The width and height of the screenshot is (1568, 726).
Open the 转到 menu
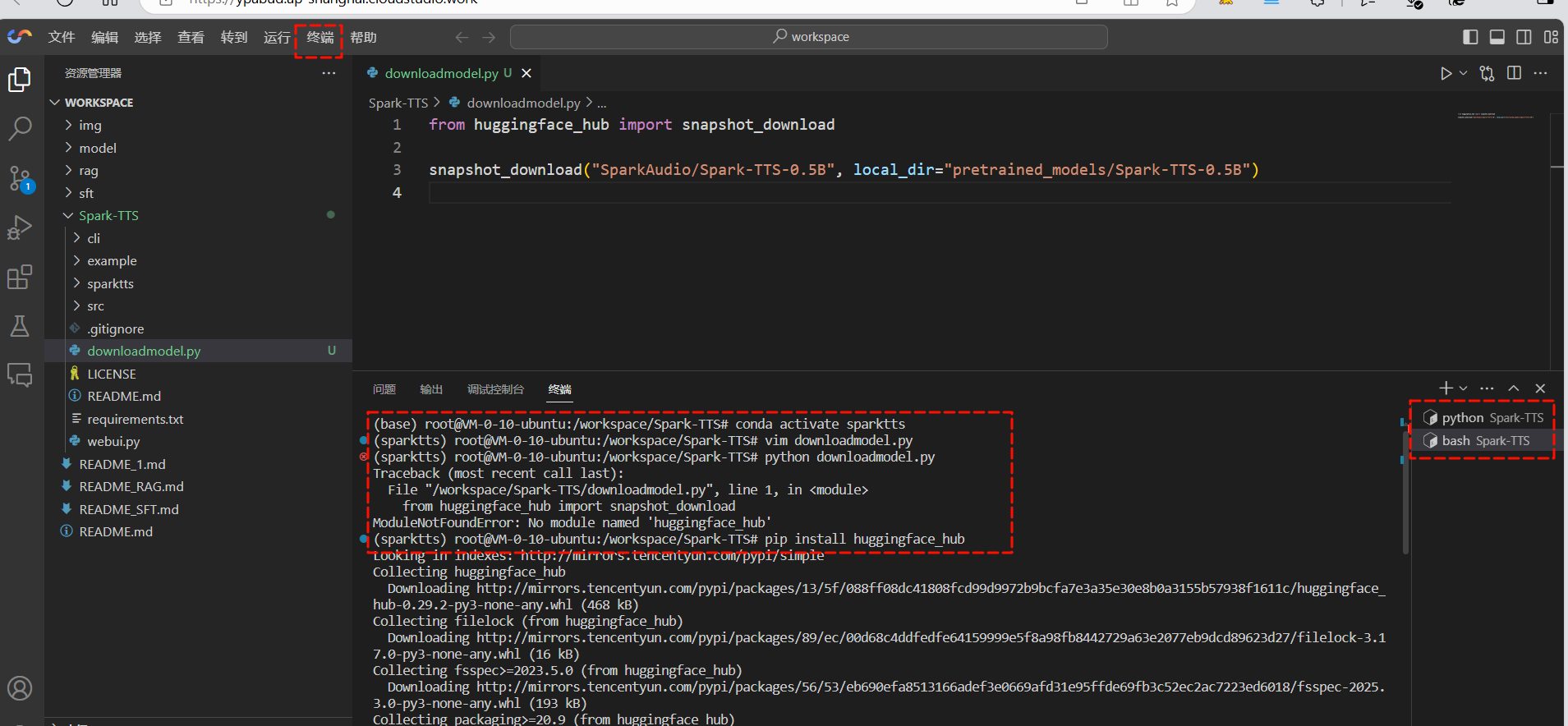(234, 37)
